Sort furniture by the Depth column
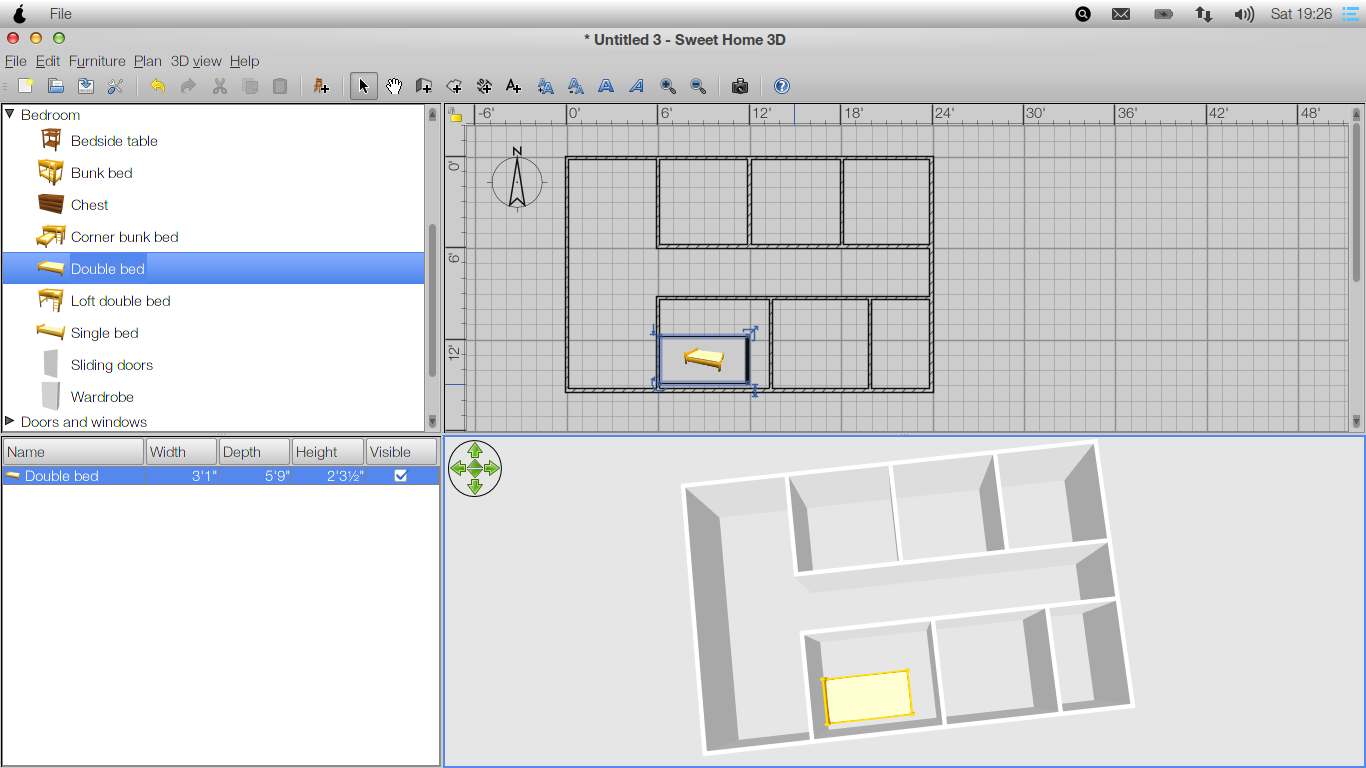This screenshot has width=1366, height=768. pyautogui.click(x=255, y=452)
